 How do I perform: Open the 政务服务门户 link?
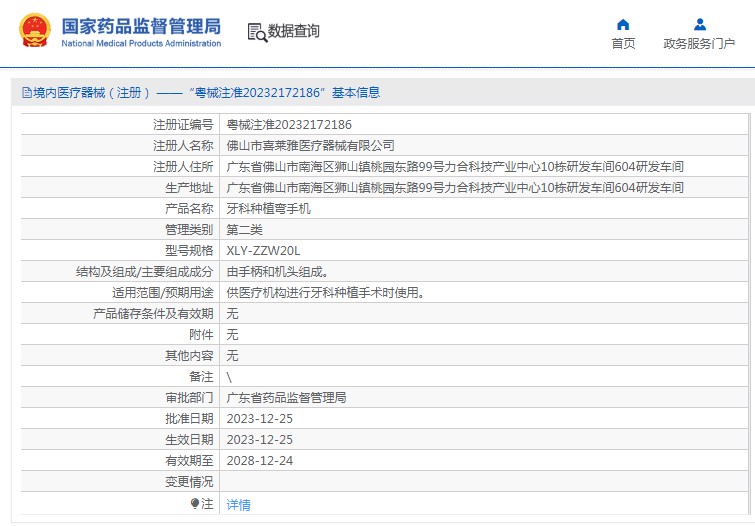tap(699, 43)
